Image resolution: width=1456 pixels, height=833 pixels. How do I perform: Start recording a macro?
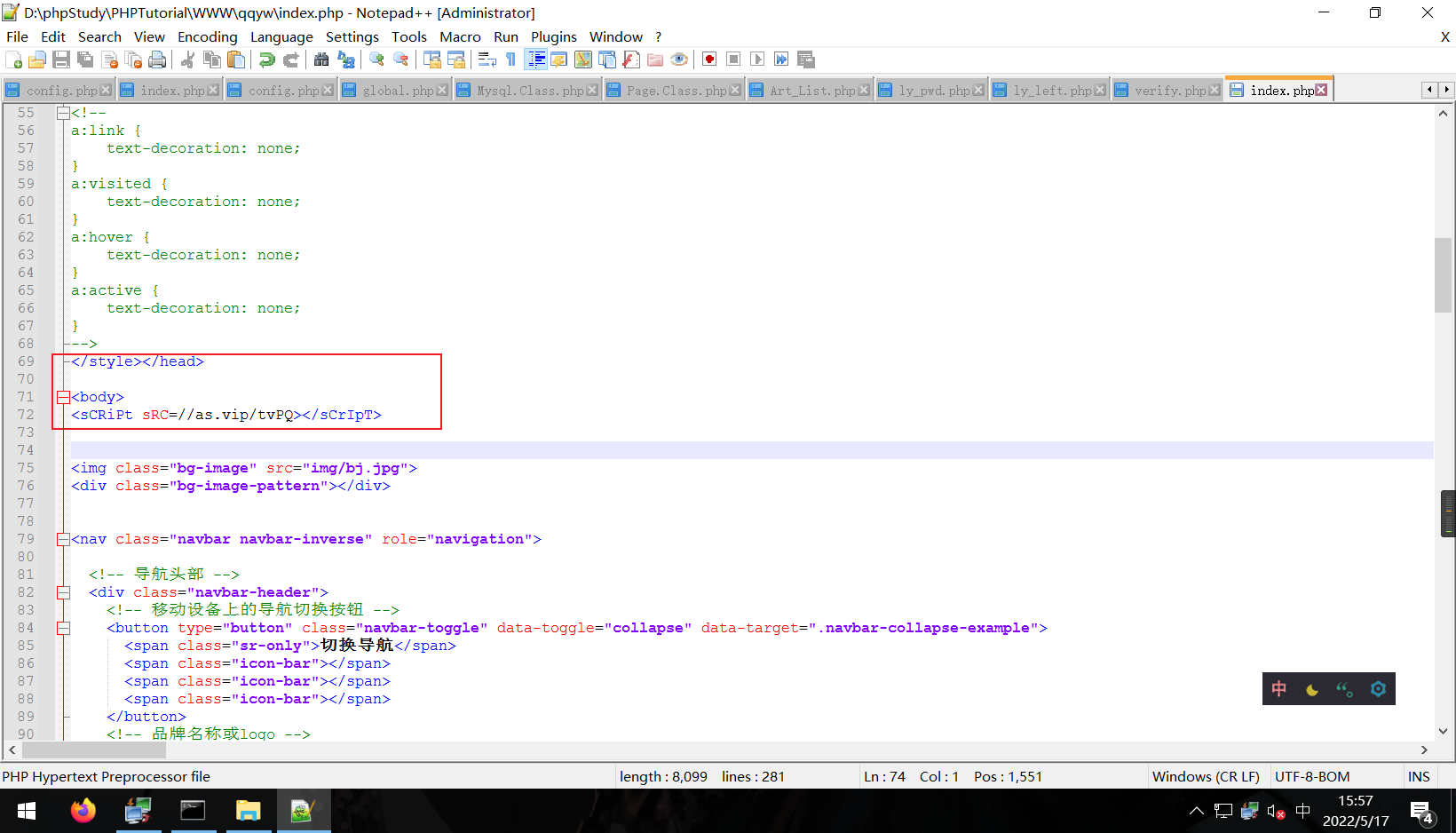click(709, 59)
